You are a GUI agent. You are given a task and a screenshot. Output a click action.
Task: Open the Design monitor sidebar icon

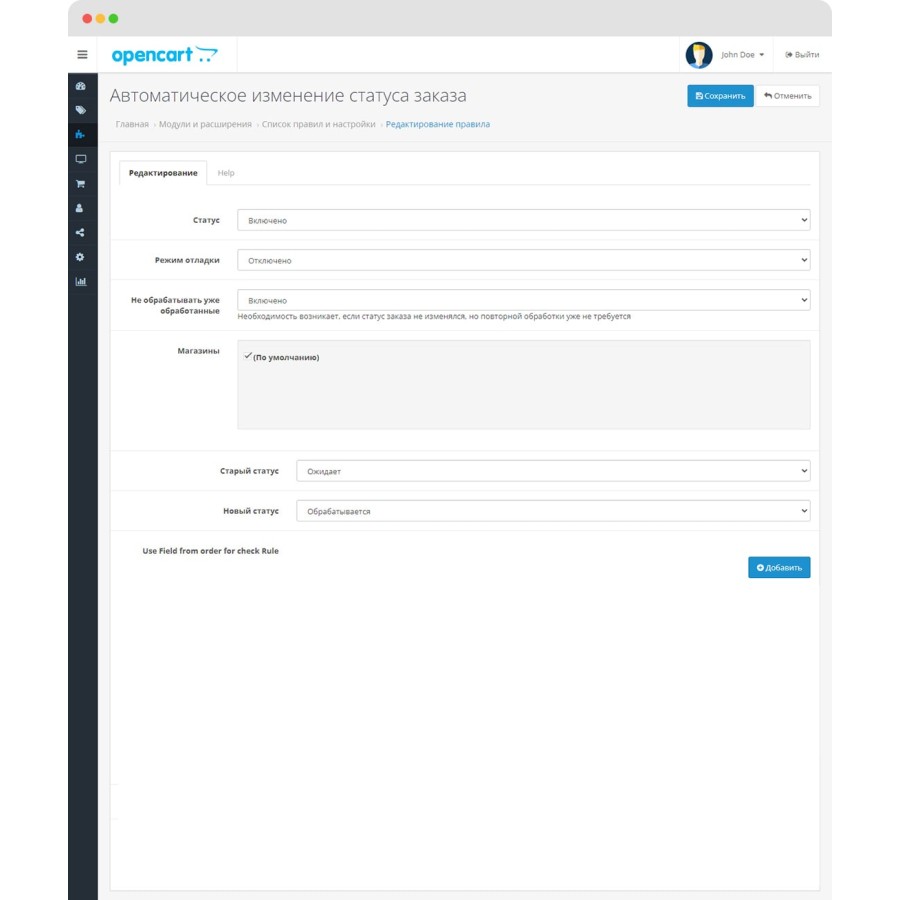click(80, 159)
